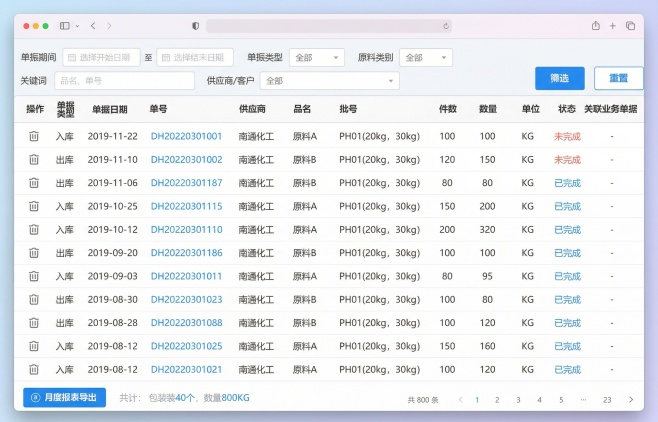658x422 pixels.
Task: Select page 5 in pagination
Action: click(x=561, y=400)
